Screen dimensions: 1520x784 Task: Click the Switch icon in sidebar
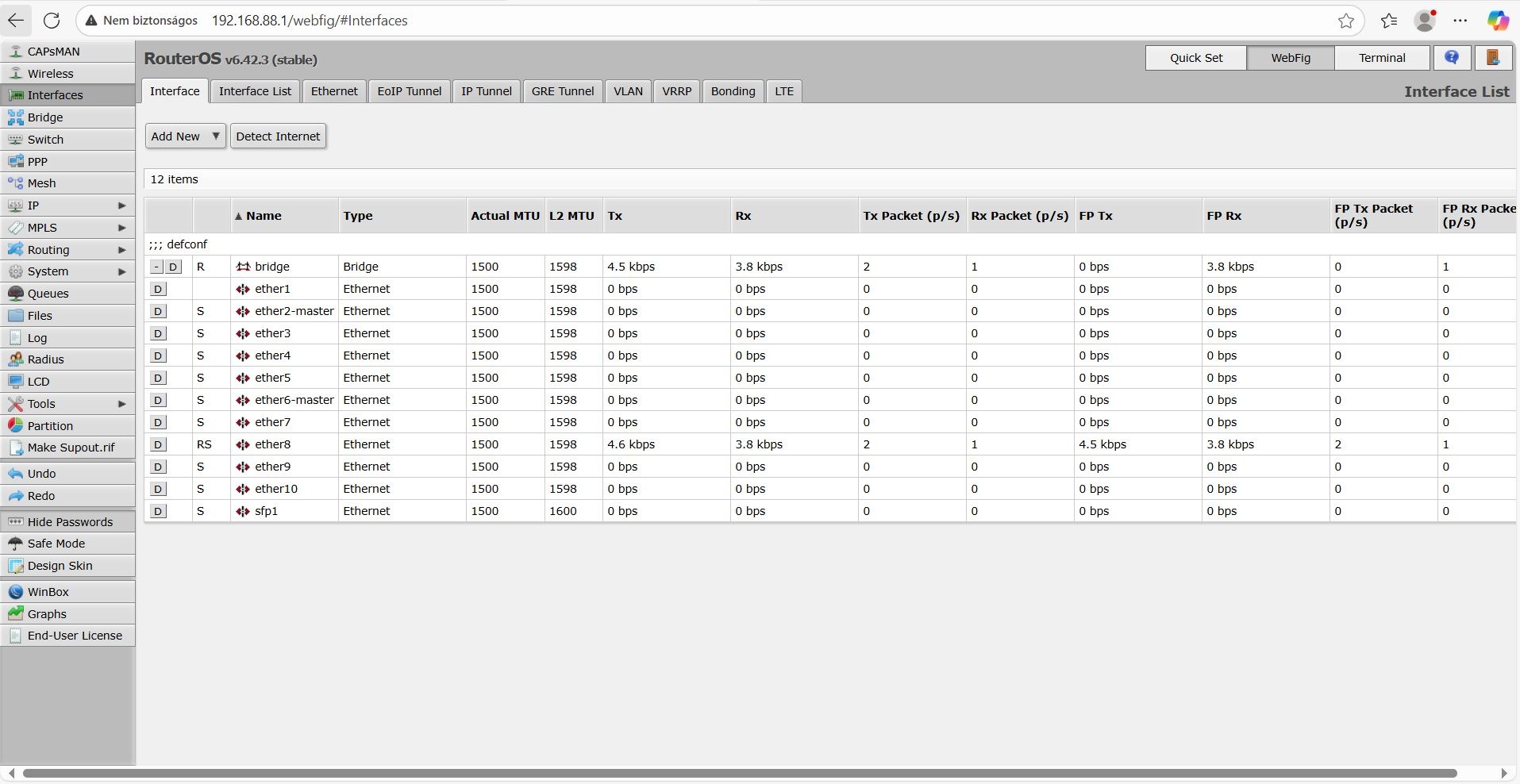click(15, 140)
